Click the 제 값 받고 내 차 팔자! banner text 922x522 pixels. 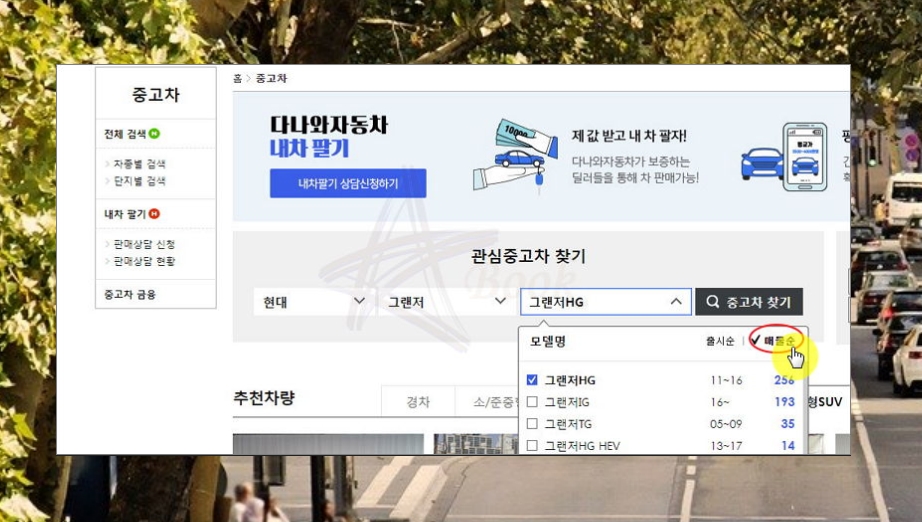point(629,136)
